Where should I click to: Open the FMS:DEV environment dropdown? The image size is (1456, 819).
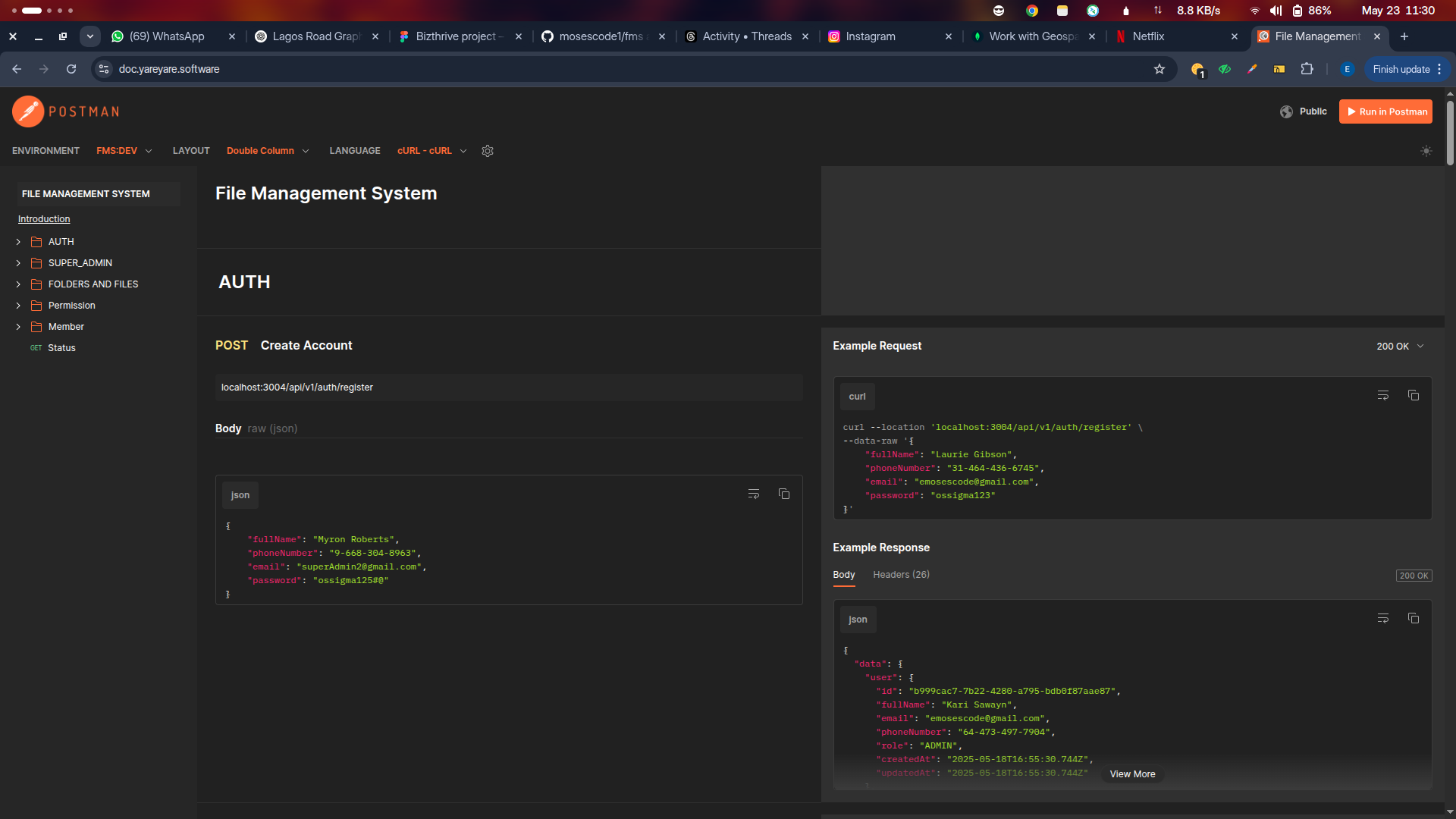tap(124, 151)
